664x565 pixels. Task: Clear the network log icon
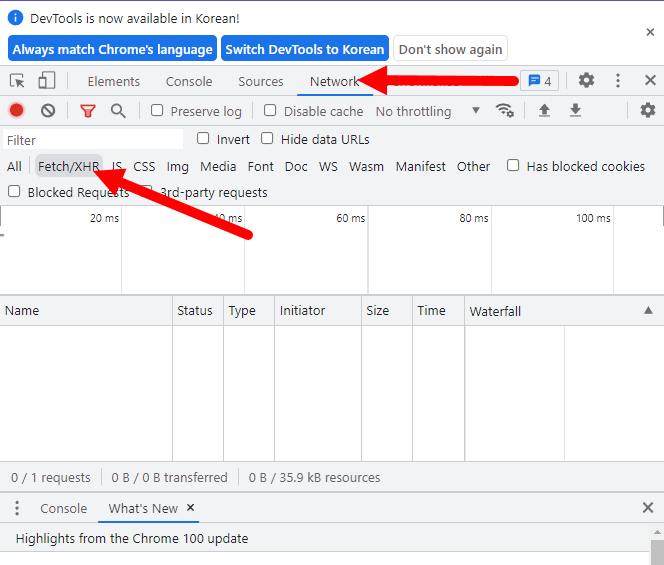tap(48, 111)
